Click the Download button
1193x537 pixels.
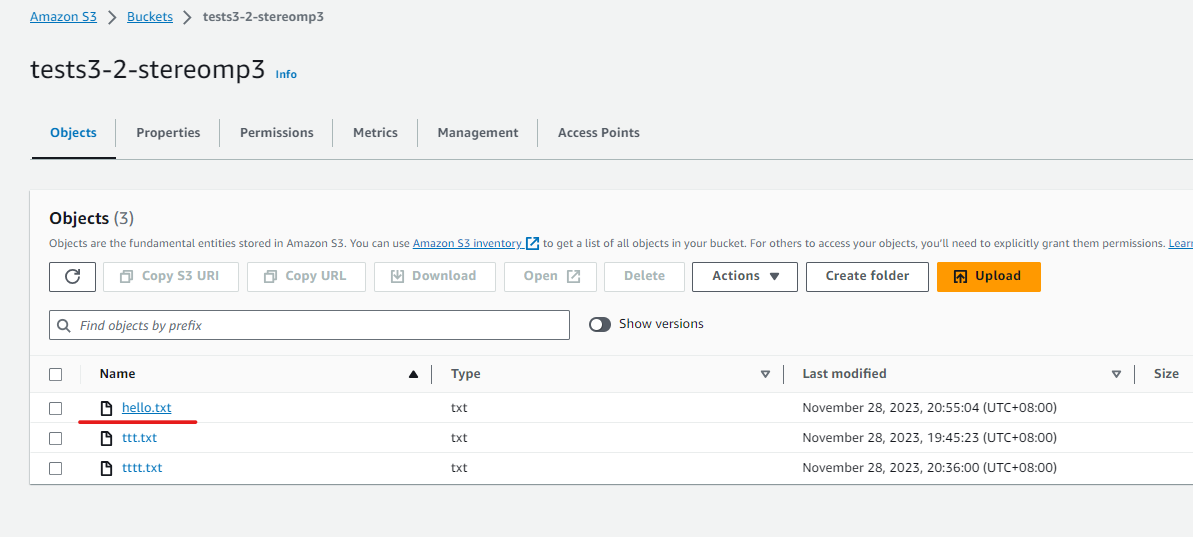pos(434,276)
